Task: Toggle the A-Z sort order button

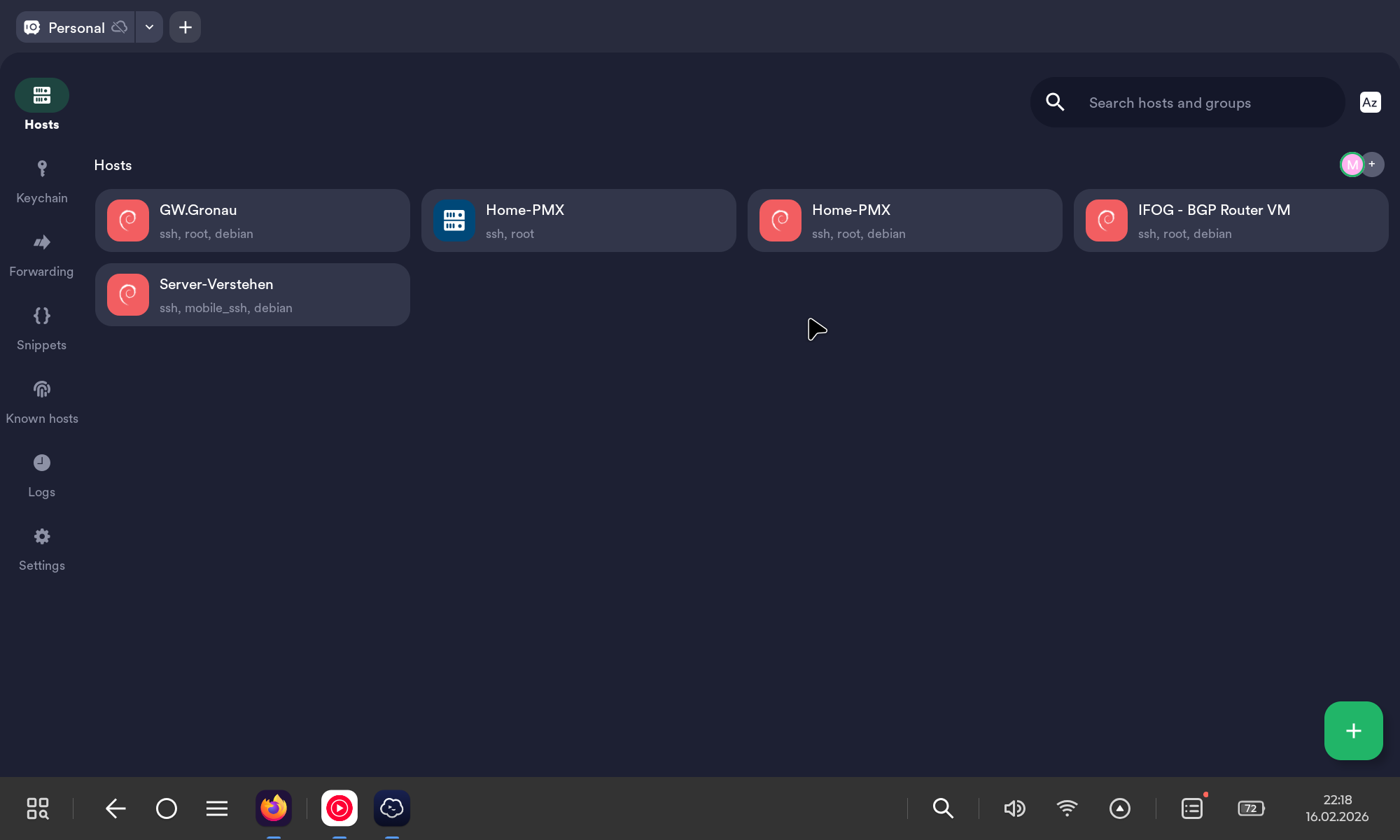Action: click(1370, 103)
